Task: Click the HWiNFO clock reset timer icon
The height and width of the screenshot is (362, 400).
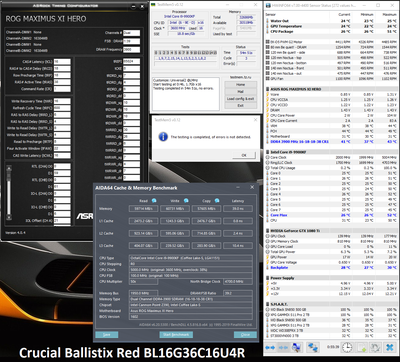Action: tap(347, 347)
